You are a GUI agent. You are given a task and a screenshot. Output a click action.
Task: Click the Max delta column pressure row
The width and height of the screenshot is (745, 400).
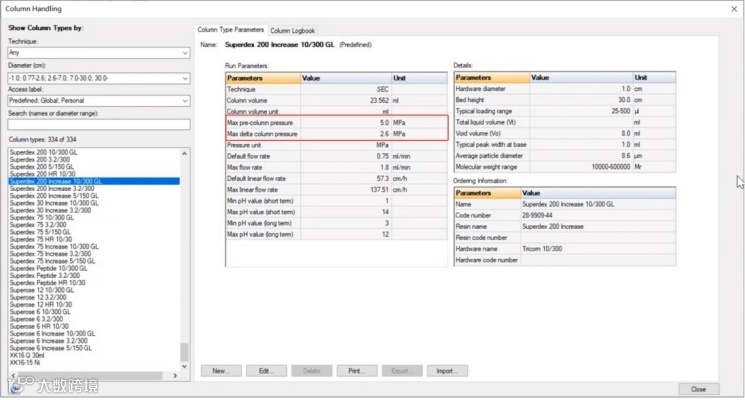tap(336, 134)
